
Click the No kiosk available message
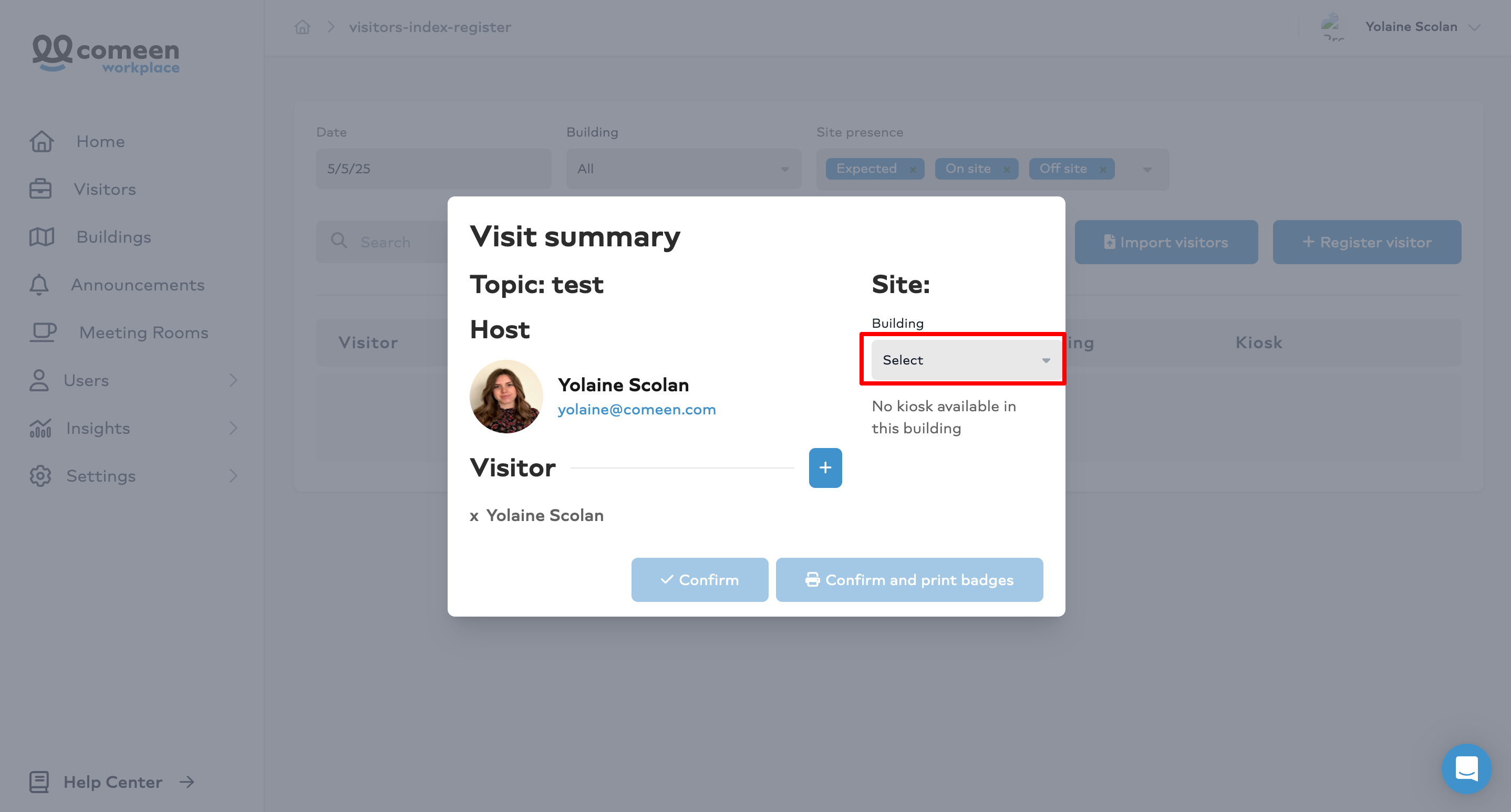click(x=943, y=417)
